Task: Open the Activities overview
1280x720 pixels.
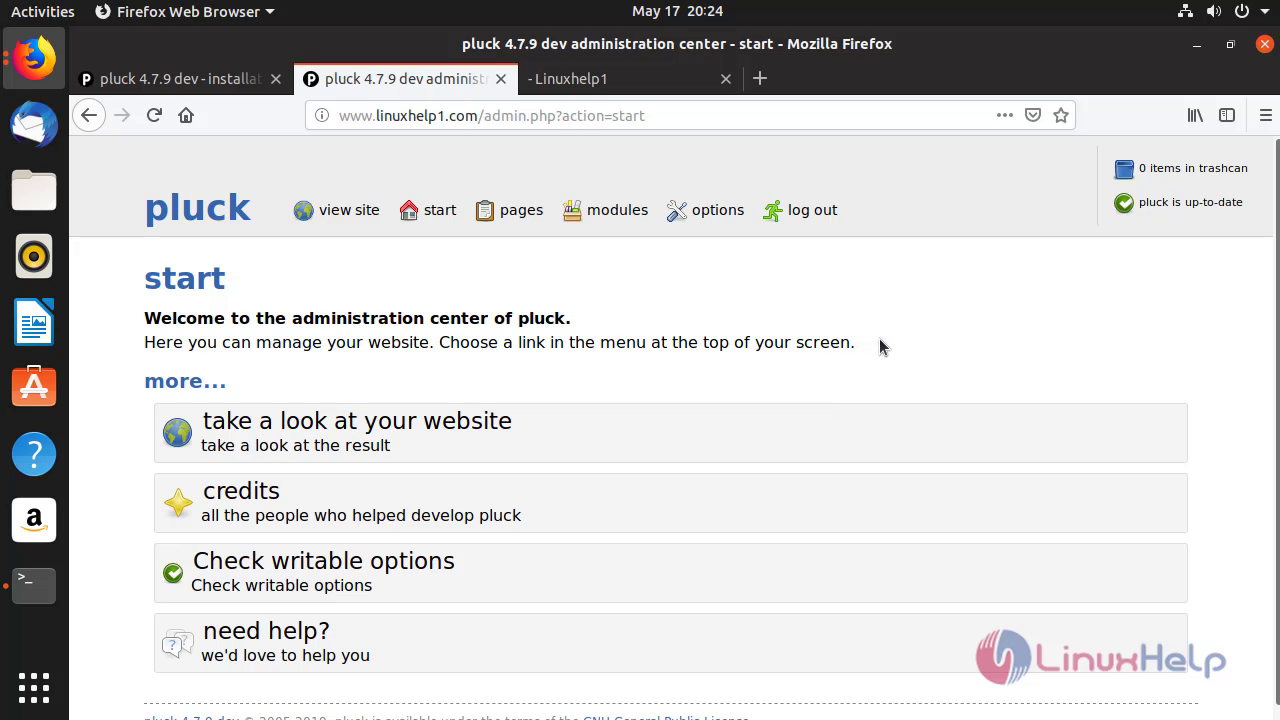Action: 42,11
